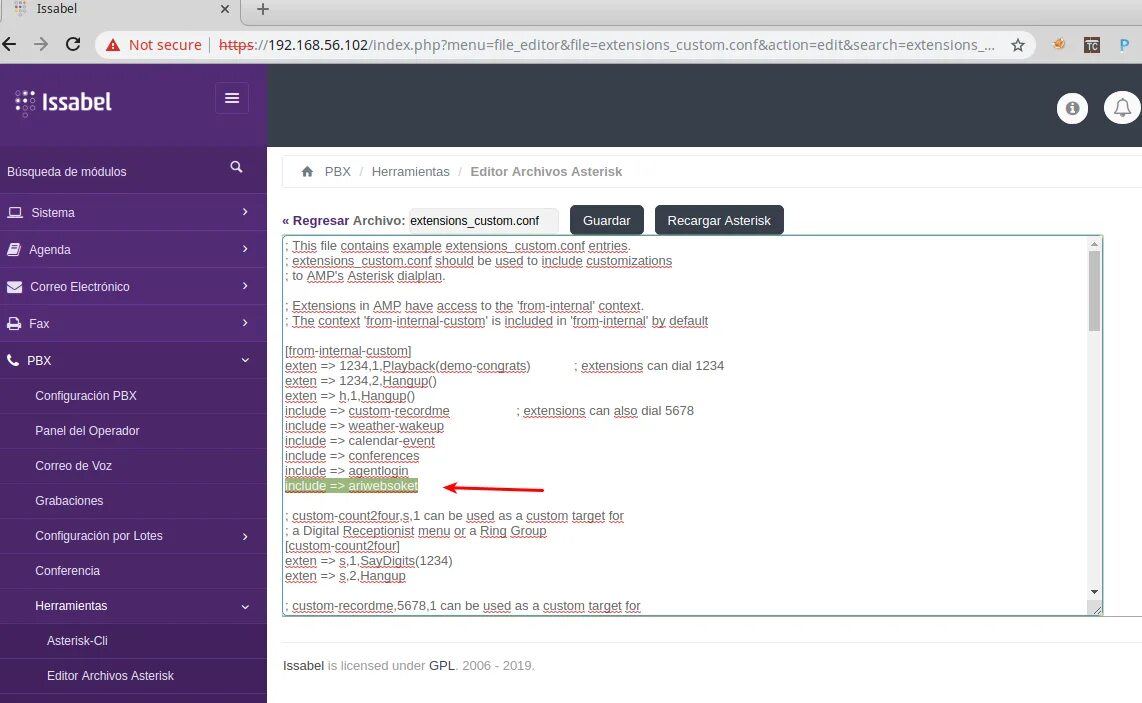Click editor scrollbar down arrow
This screenshot has width=1142, height=703.
coord(1094,592)
